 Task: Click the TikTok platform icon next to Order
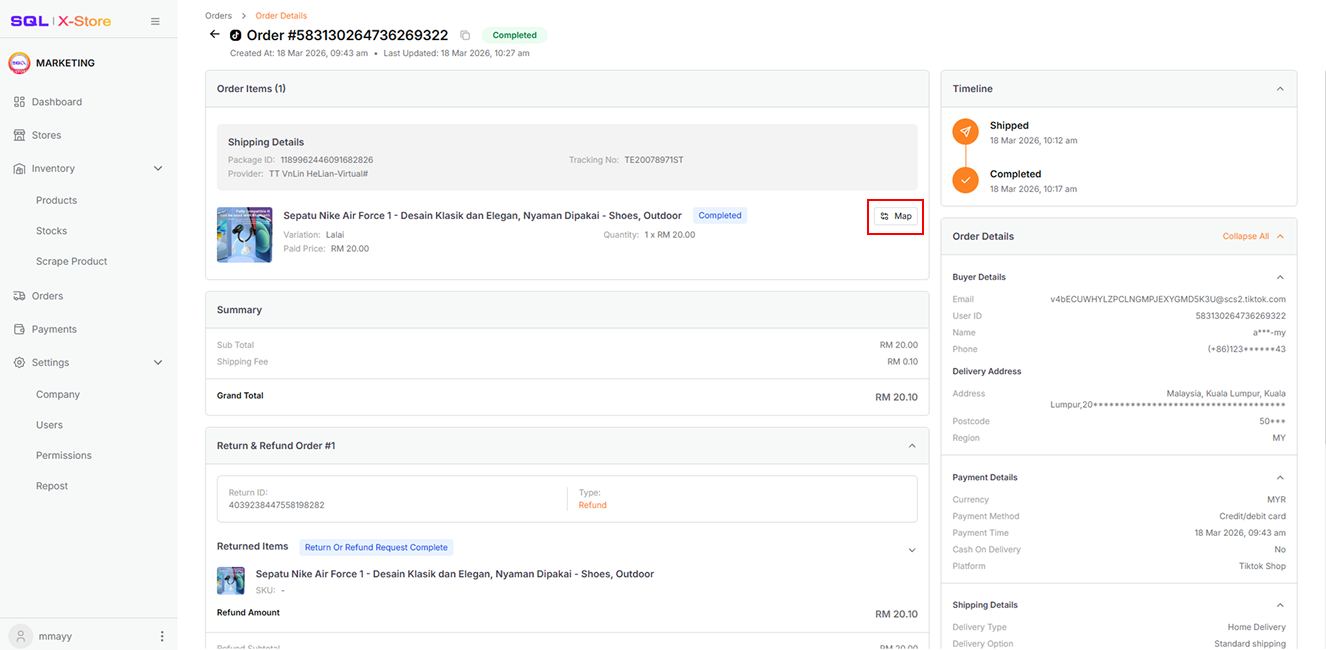pos(236,36)
